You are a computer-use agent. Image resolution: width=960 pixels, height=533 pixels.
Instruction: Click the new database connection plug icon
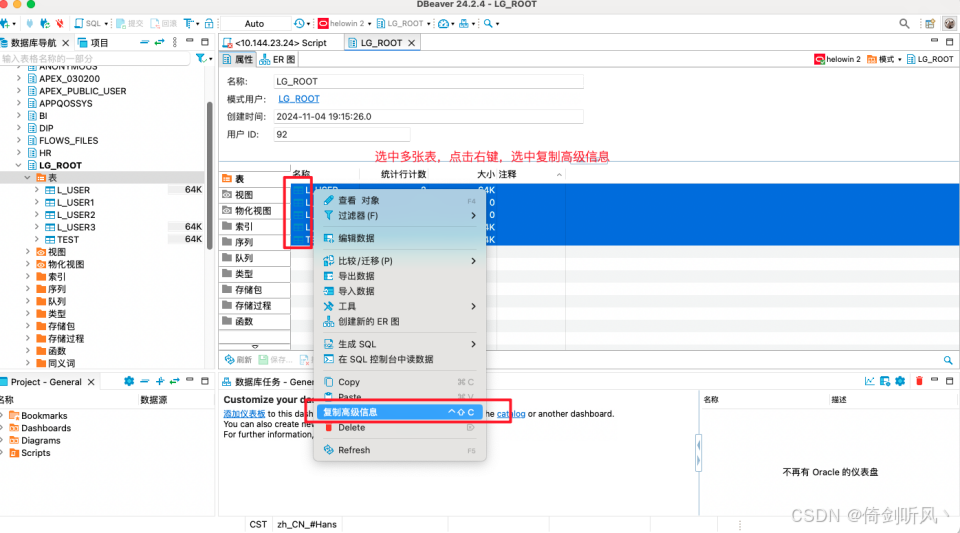5,23
